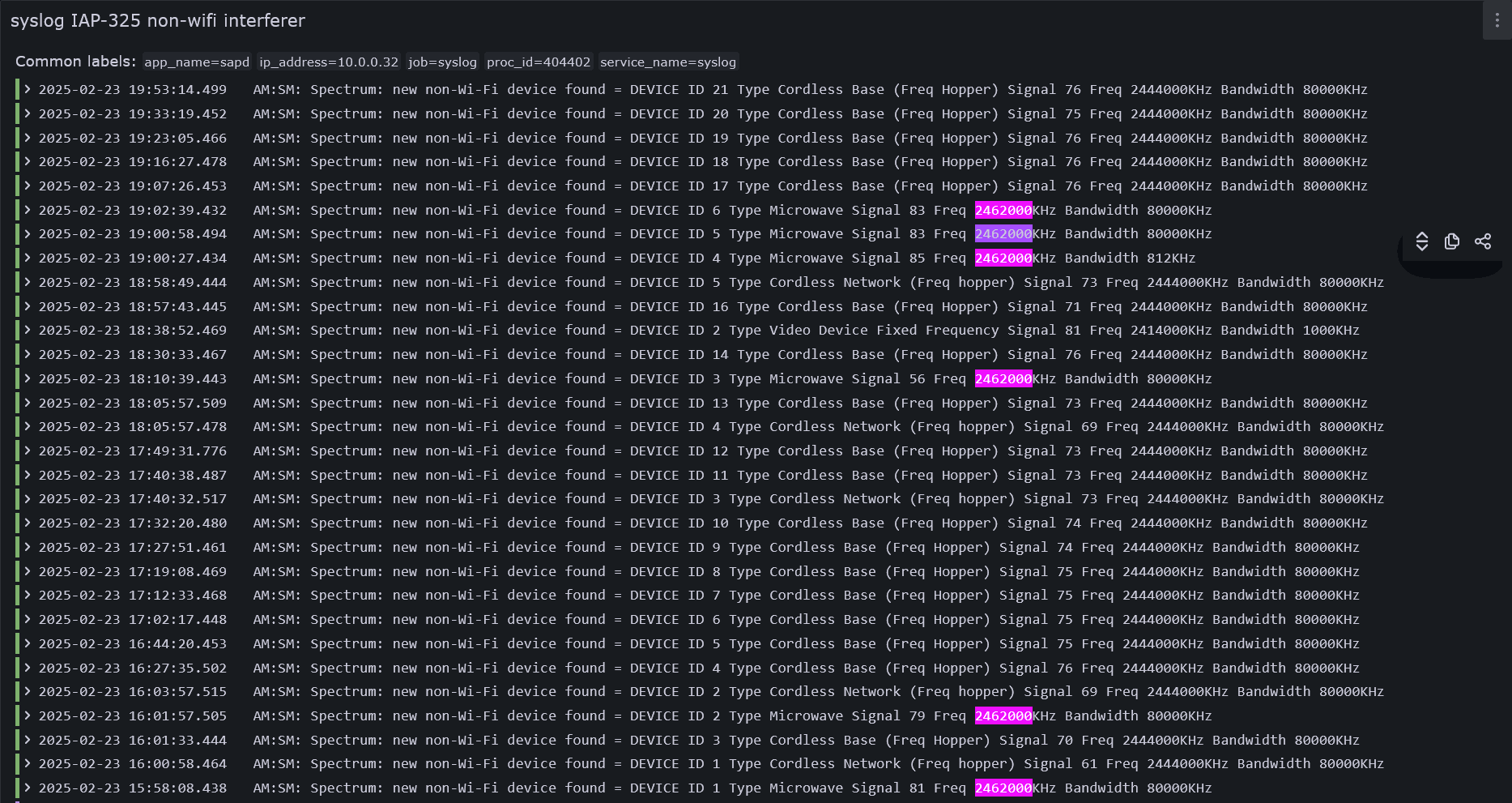Click the green level bar of 19:33:19 row
The image size is (1512, 803).
pos(17,113)
